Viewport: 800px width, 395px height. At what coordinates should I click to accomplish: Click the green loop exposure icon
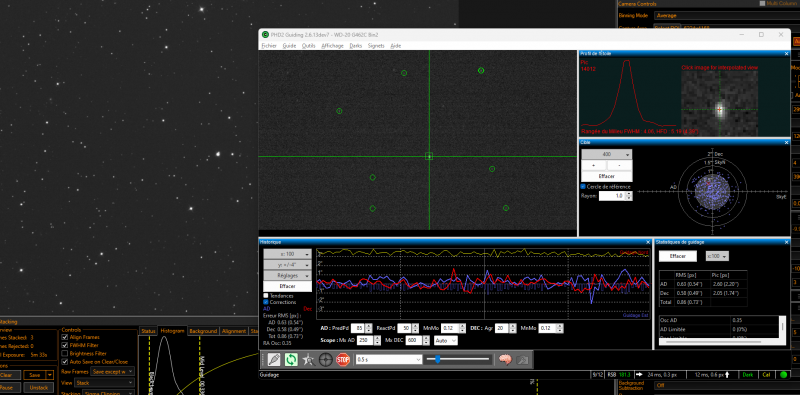click(291, 360)
